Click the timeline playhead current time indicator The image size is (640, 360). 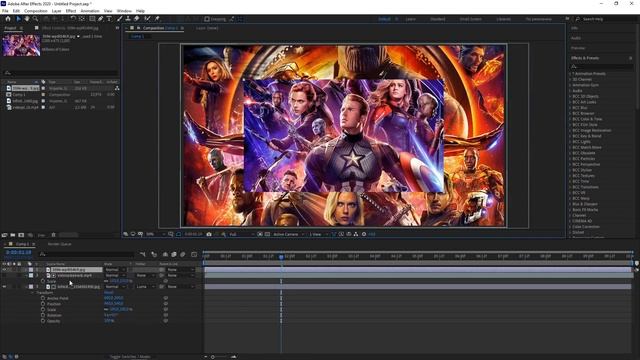pos(281,257)
